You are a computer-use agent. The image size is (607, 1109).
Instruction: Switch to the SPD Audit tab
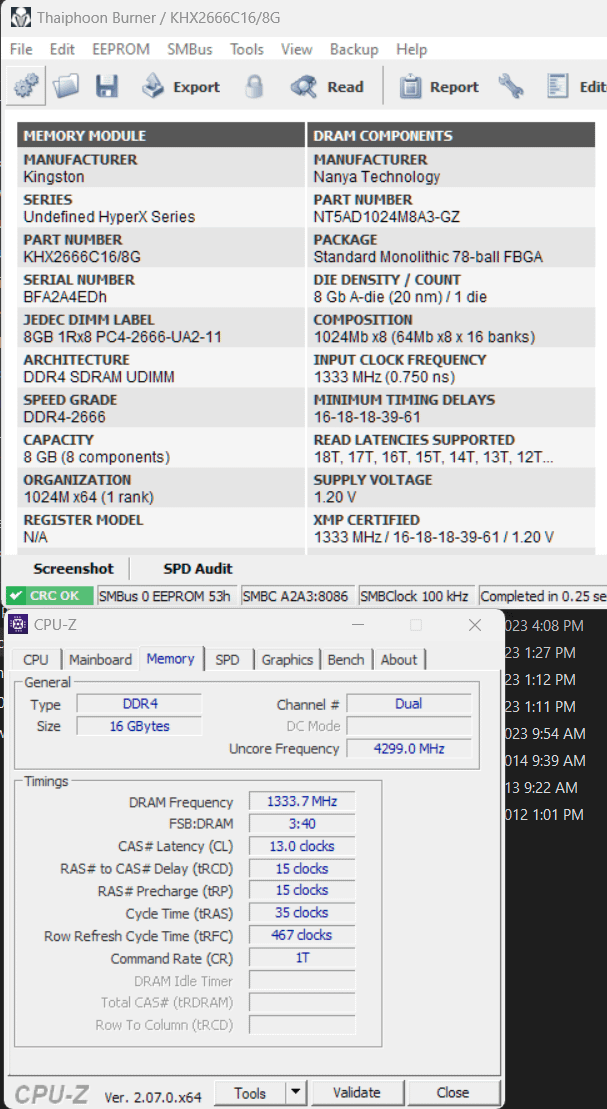198,569
